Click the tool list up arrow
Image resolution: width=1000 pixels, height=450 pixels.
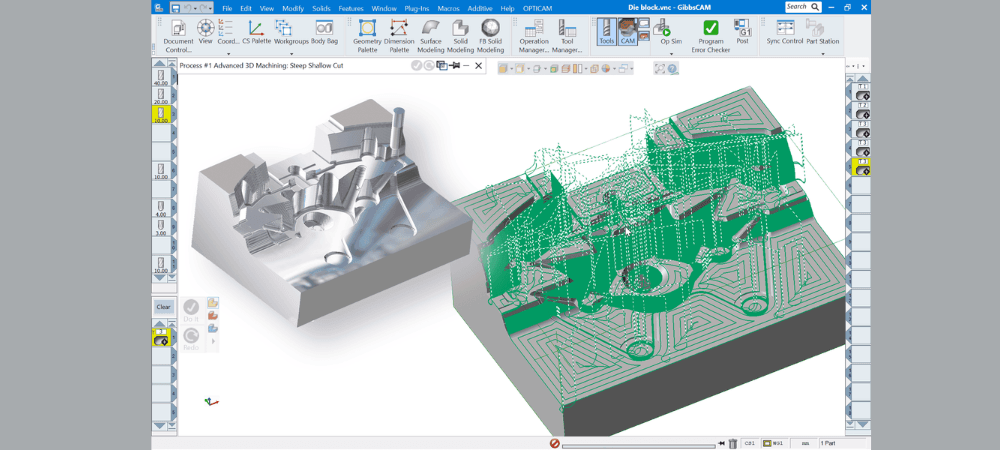click(x=161, y=62)
